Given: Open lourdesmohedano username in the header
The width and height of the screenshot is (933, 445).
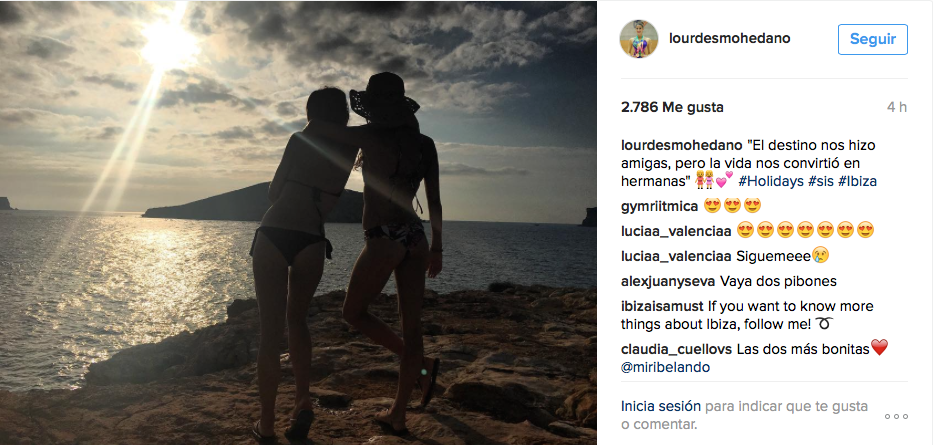Looking at the screenshot, I should click(x=730, y=39).
